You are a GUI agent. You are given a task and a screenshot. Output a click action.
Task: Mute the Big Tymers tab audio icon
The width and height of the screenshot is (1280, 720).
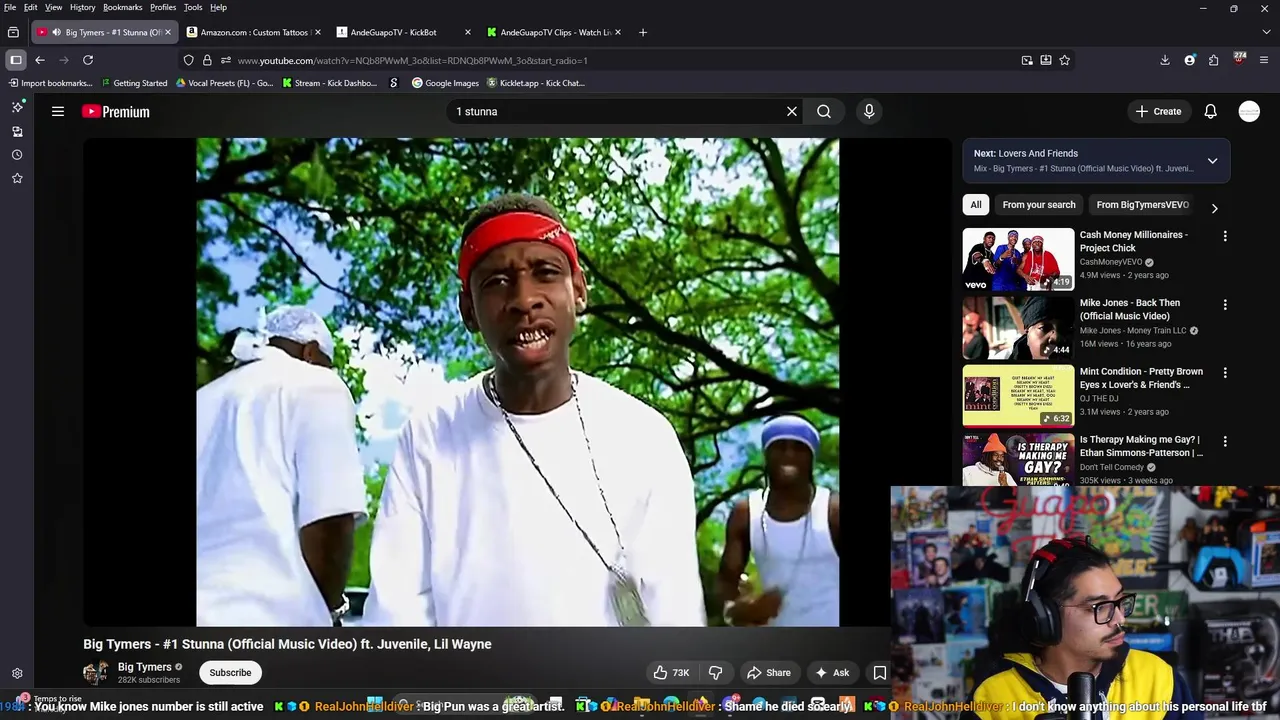57,32
